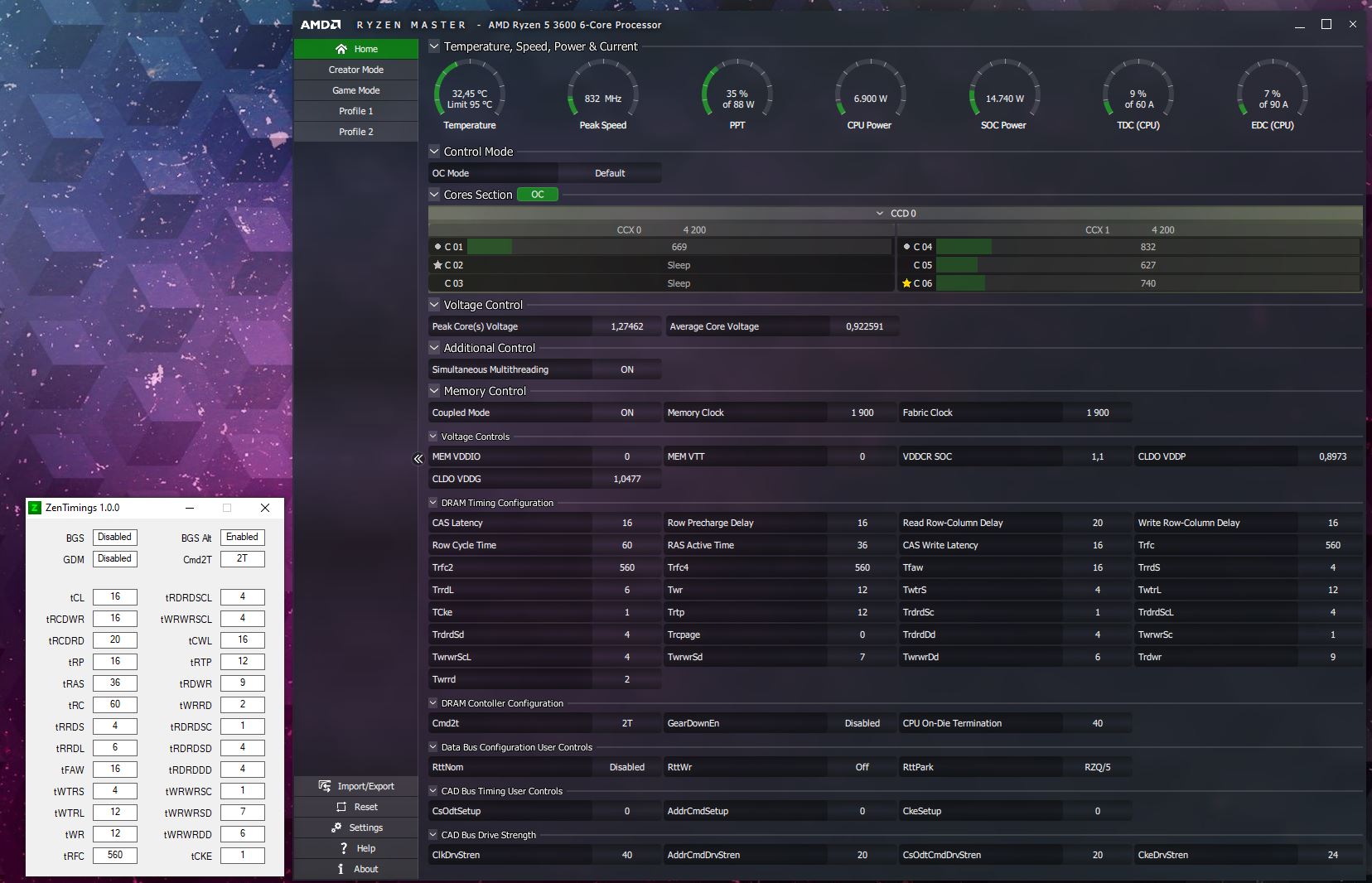Collapse the CCD 0 core group

point(880,214)
